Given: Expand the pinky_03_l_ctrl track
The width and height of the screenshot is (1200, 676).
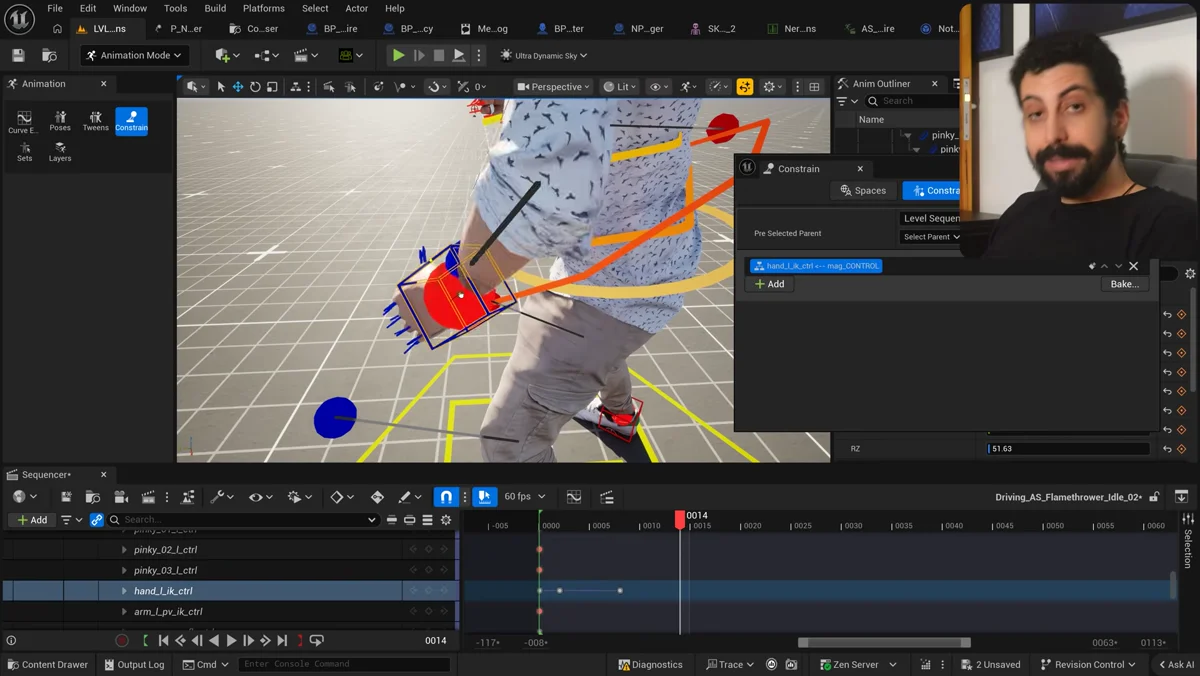Looking at the screenshot, I should pos(124,570).
